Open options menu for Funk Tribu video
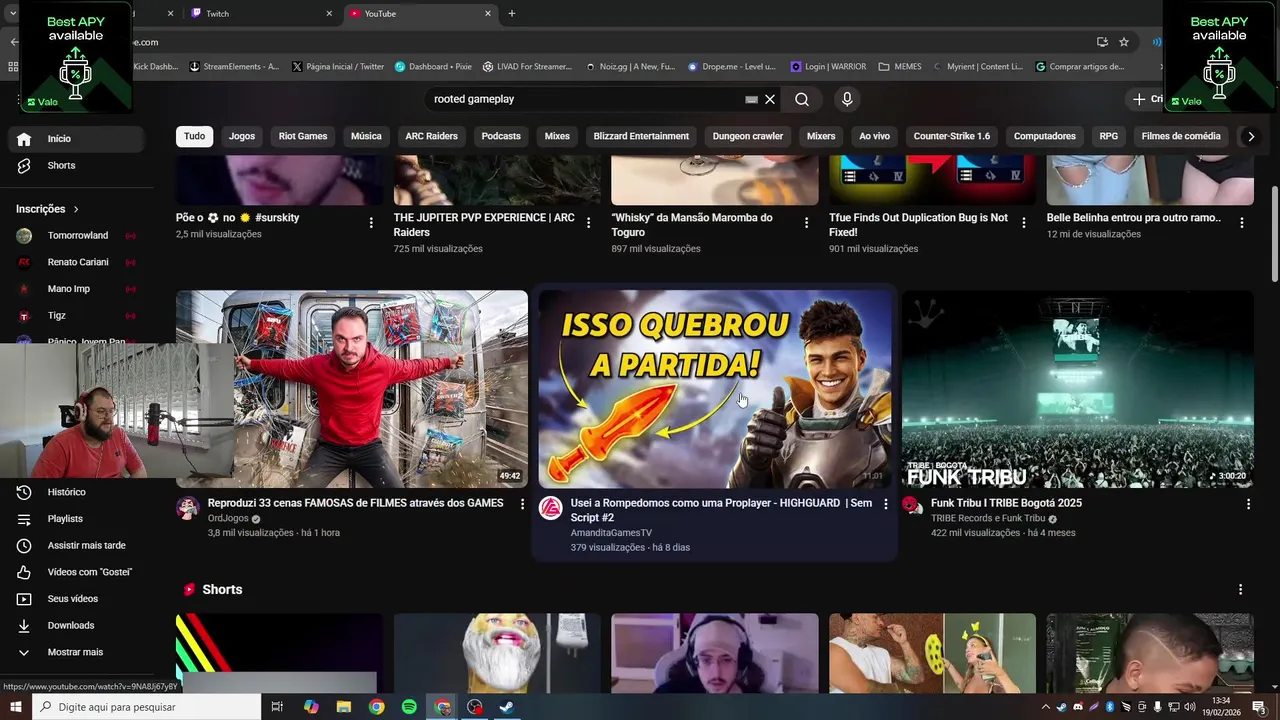Screen dimensions: 1280x720 (1248, 504)
